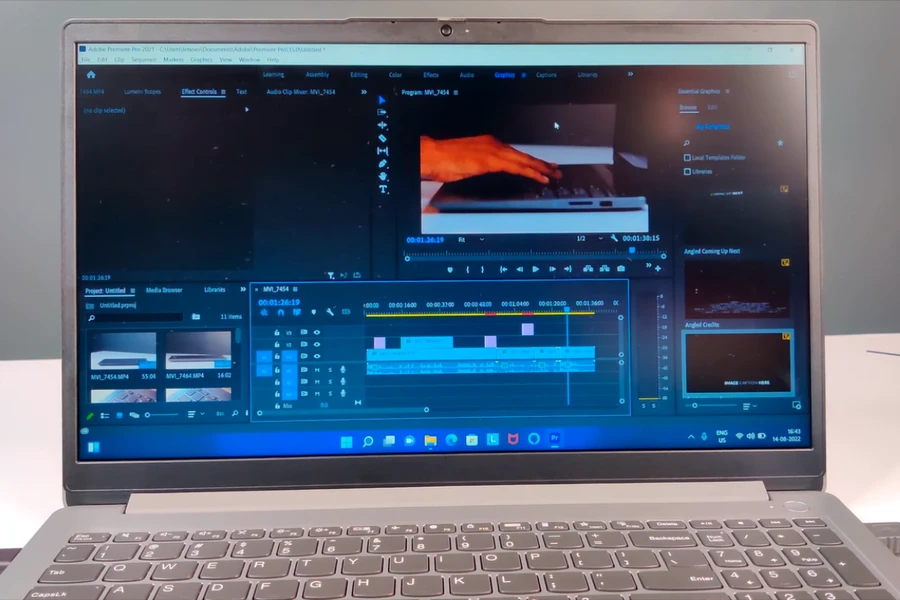Open Program monitor settings wrench
Viewport: 900px width, 600px height.
[614, 238]
